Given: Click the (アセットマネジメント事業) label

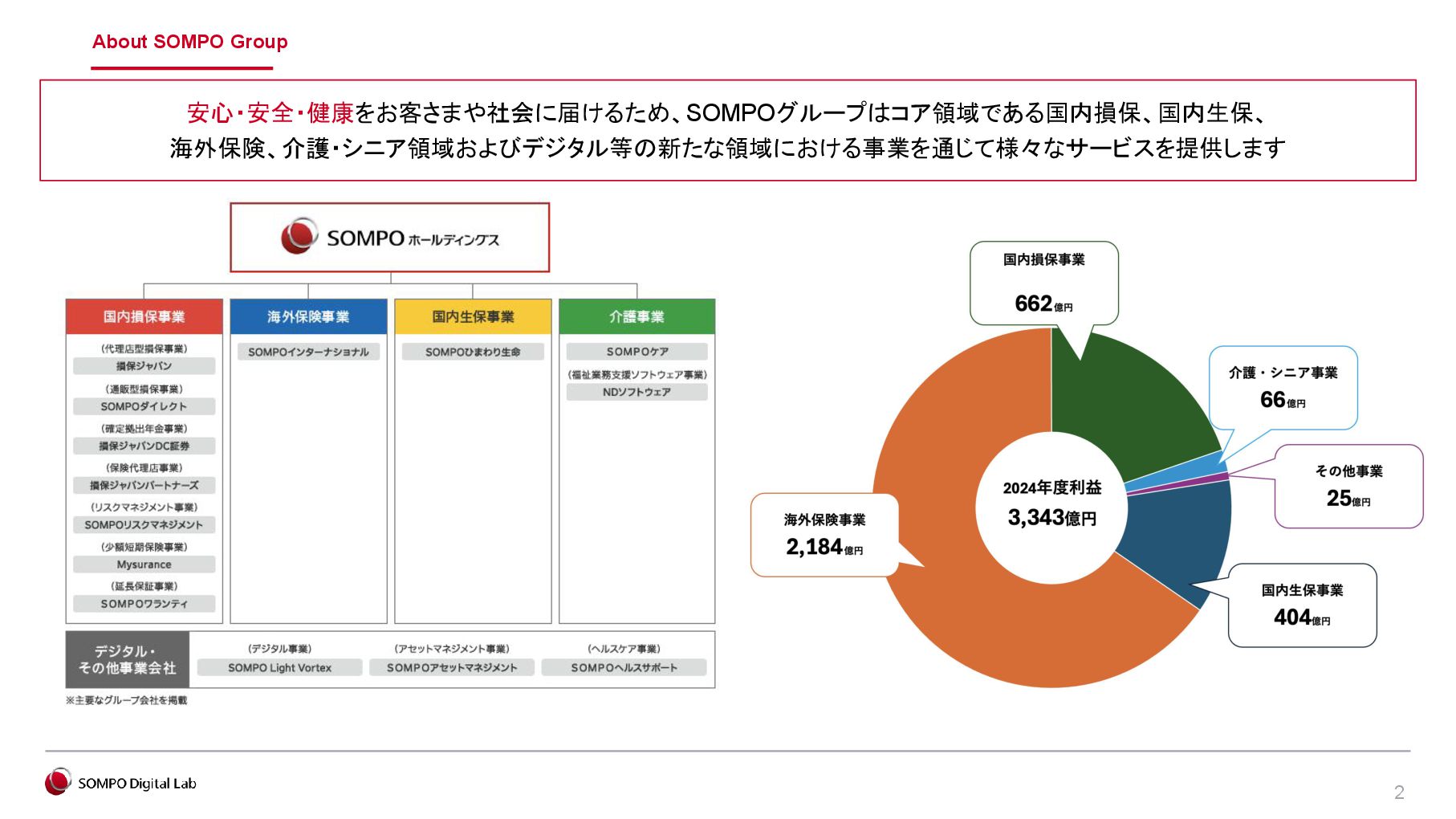Looking at the screenshot, I should click(452, 649).
